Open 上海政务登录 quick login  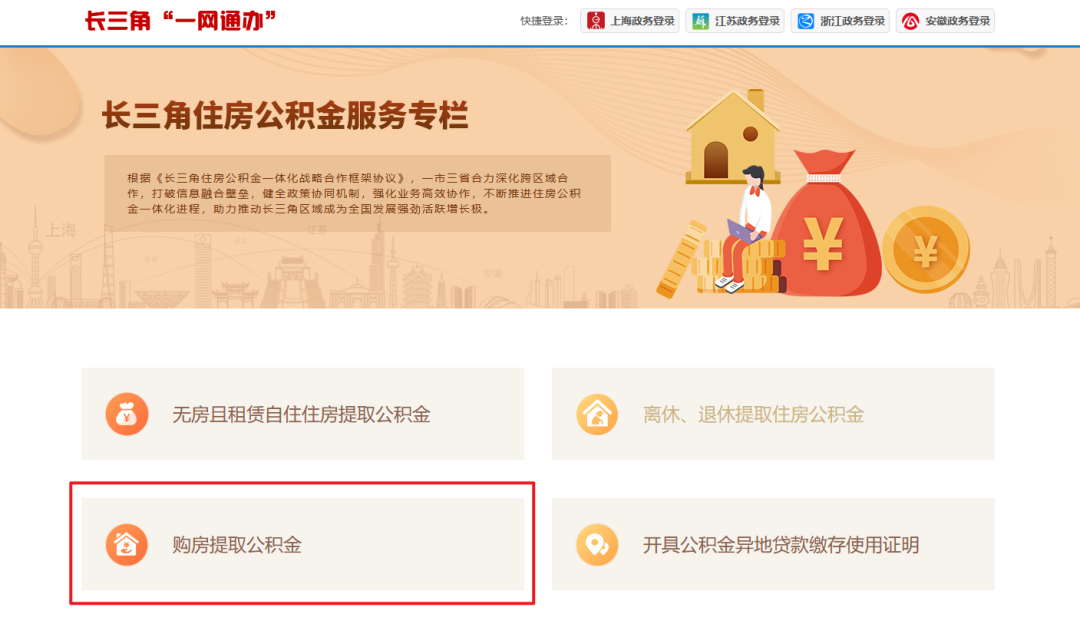point(630,21)
